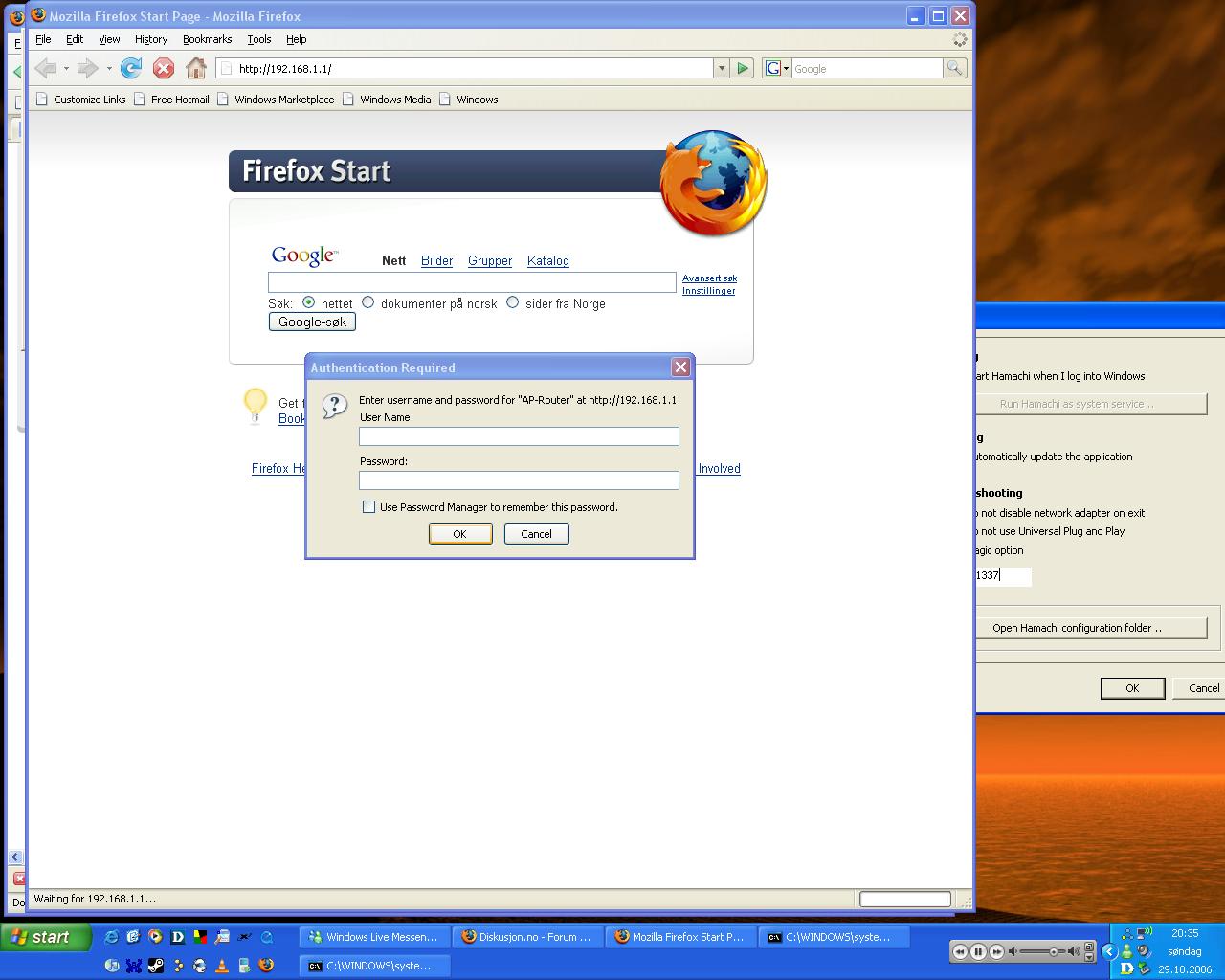Open the Forward button history dropdown

click(x=108, y=68)
